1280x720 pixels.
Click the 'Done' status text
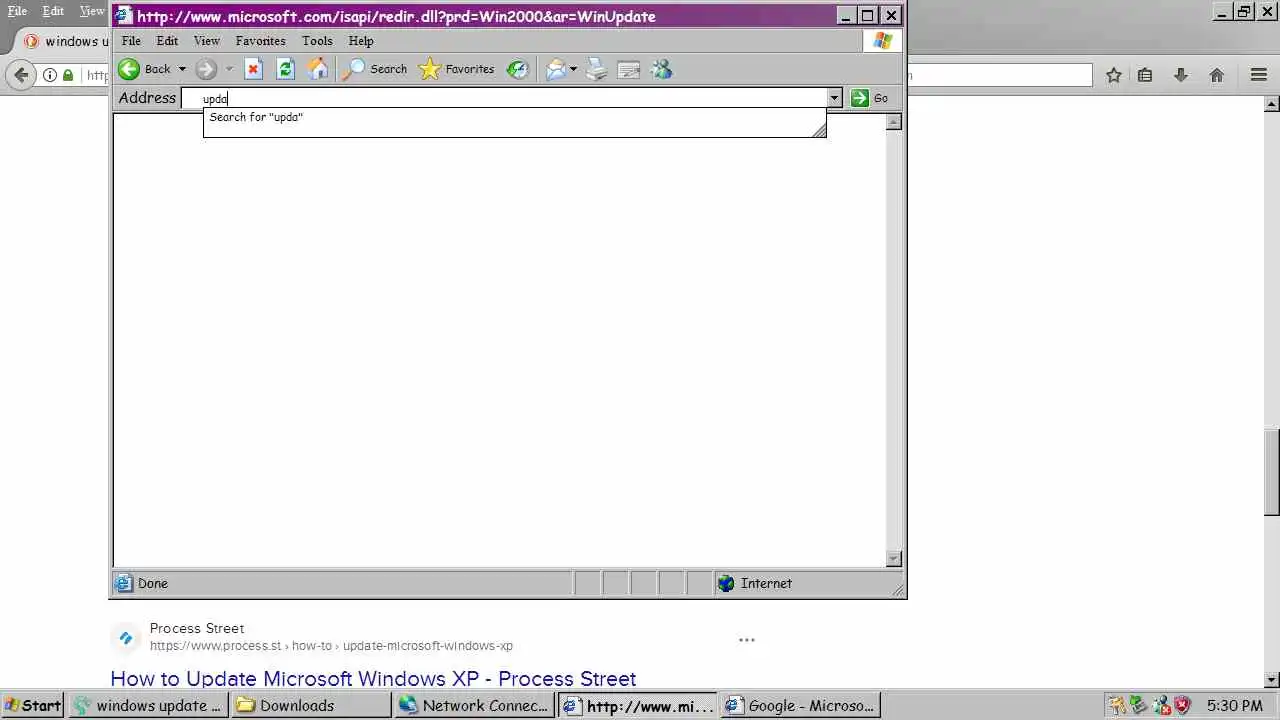153,583
